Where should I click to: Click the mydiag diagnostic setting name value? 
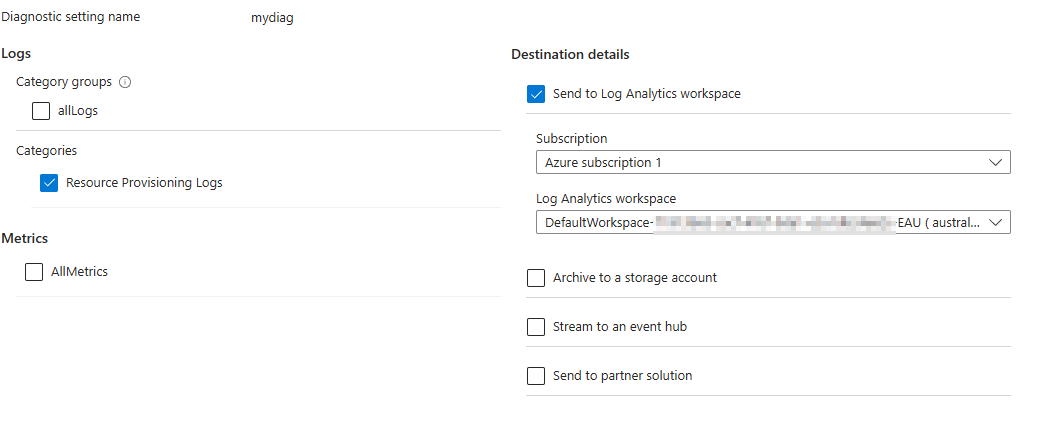272,18
